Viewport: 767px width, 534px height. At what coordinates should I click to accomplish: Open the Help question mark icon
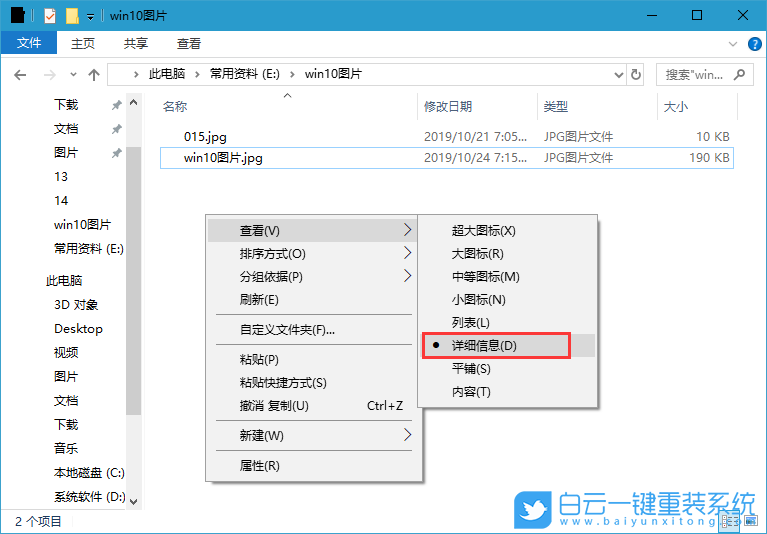point(754,44)
